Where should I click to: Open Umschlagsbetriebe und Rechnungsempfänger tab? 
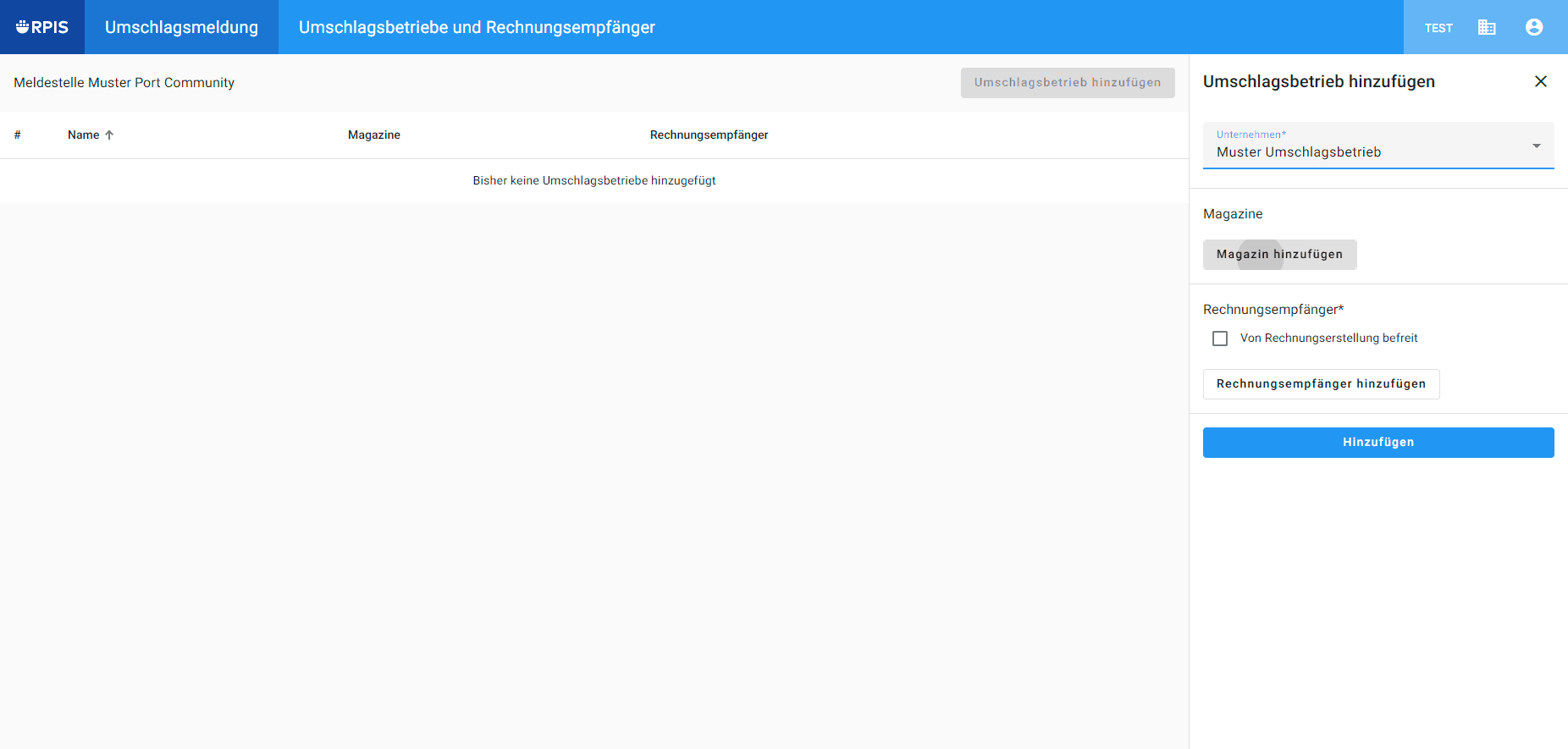477,27
